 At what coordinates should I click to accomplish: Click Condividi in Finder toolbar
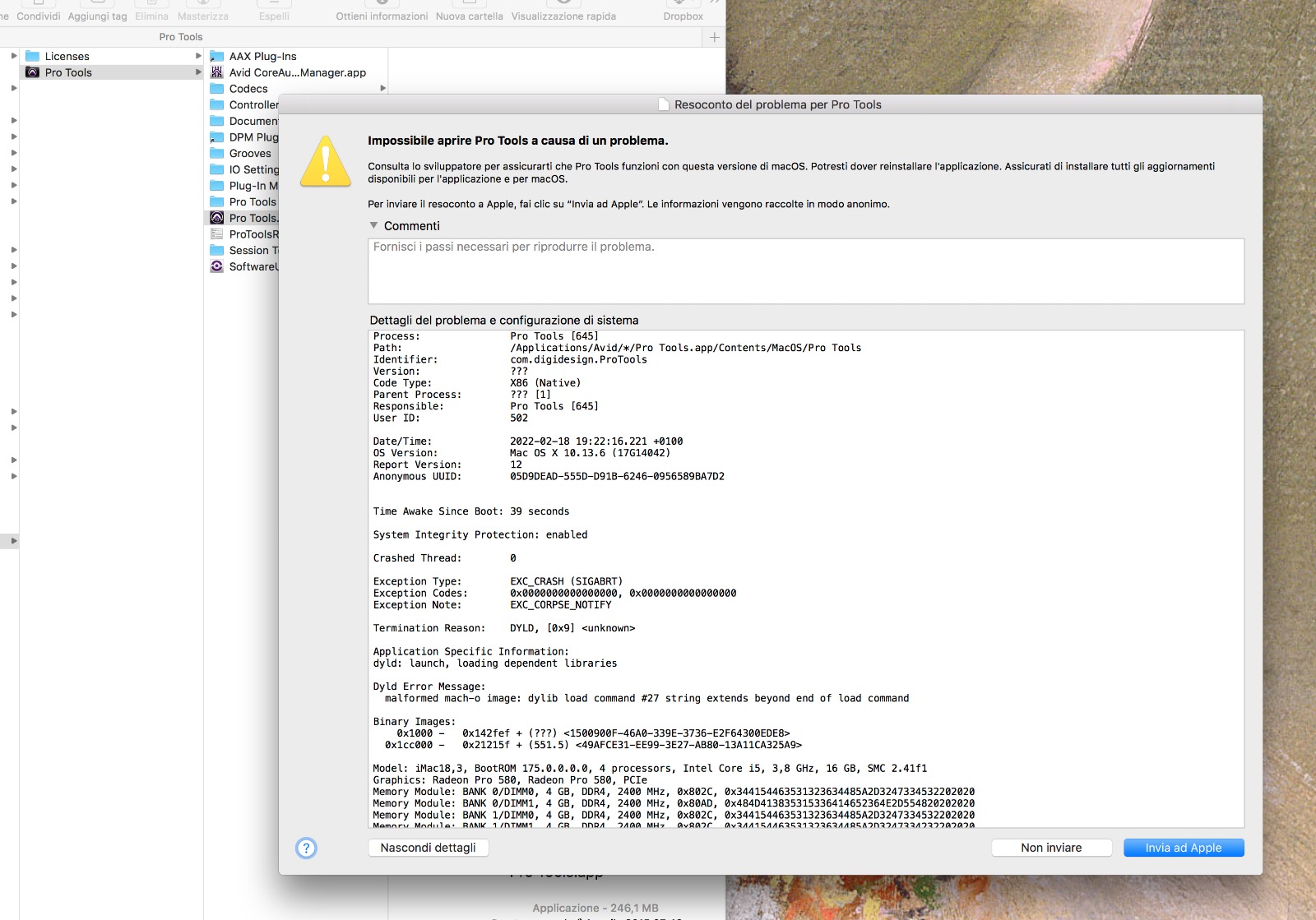39,16
